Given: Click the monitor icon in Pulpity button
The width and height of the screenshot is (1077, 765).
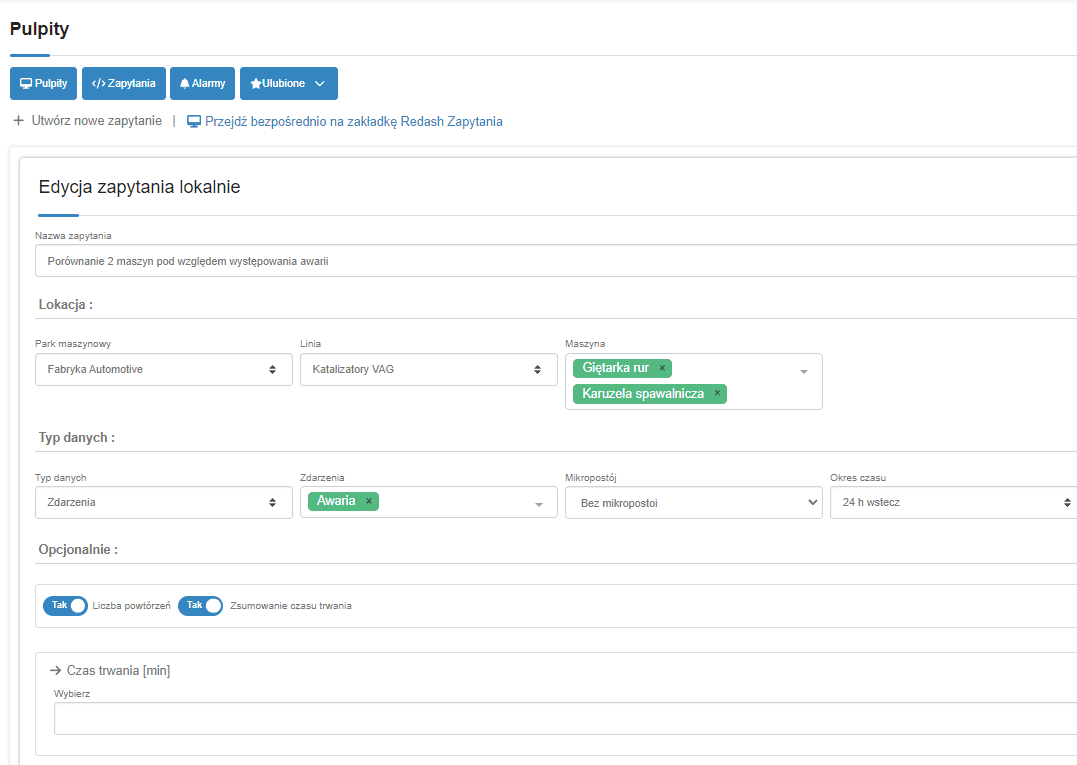Looking at the screenshot, I should pyautogui.click(x=26, y=84).
